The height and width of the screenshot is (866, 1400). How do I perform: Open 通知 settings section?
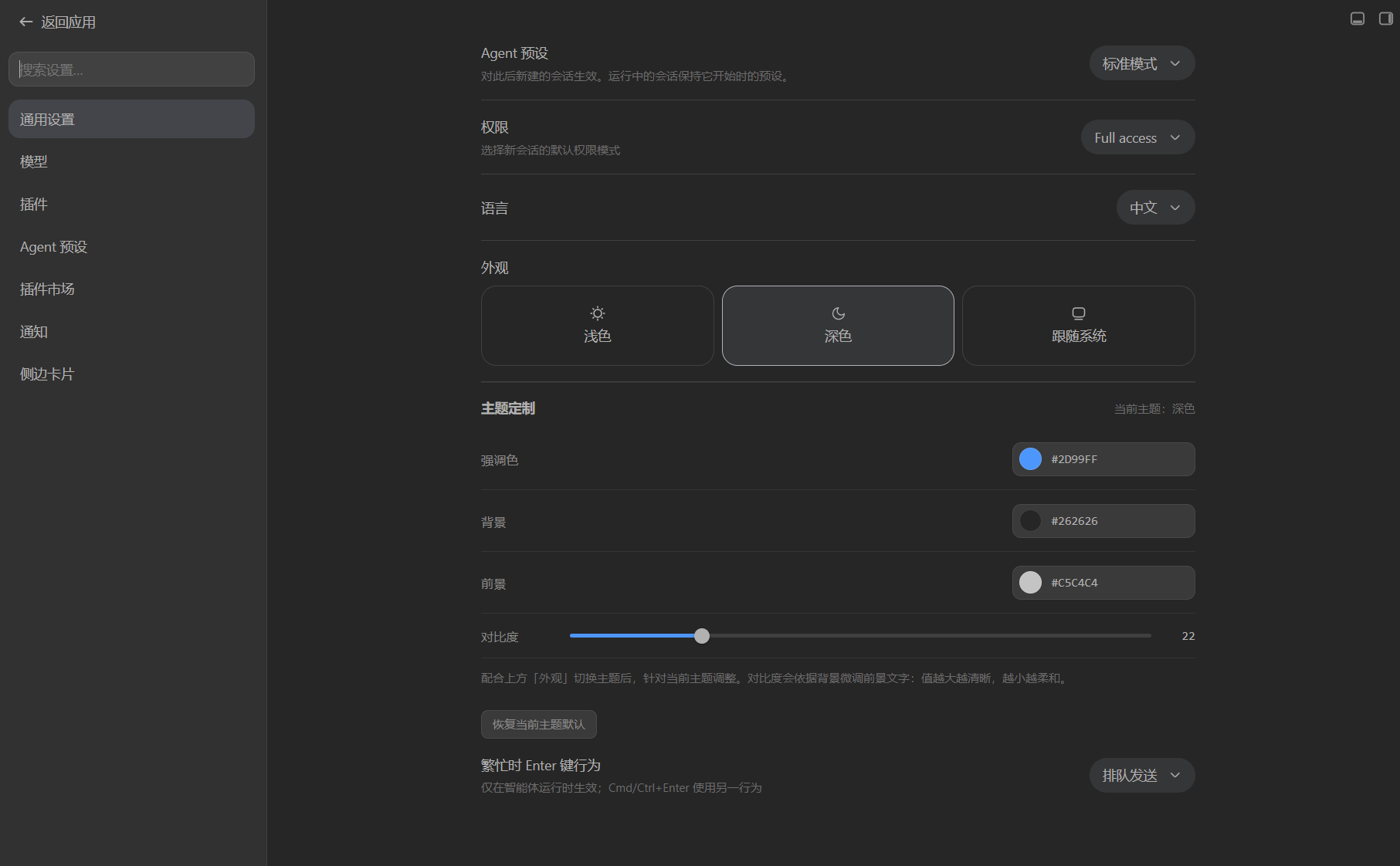tap(131, 332)
